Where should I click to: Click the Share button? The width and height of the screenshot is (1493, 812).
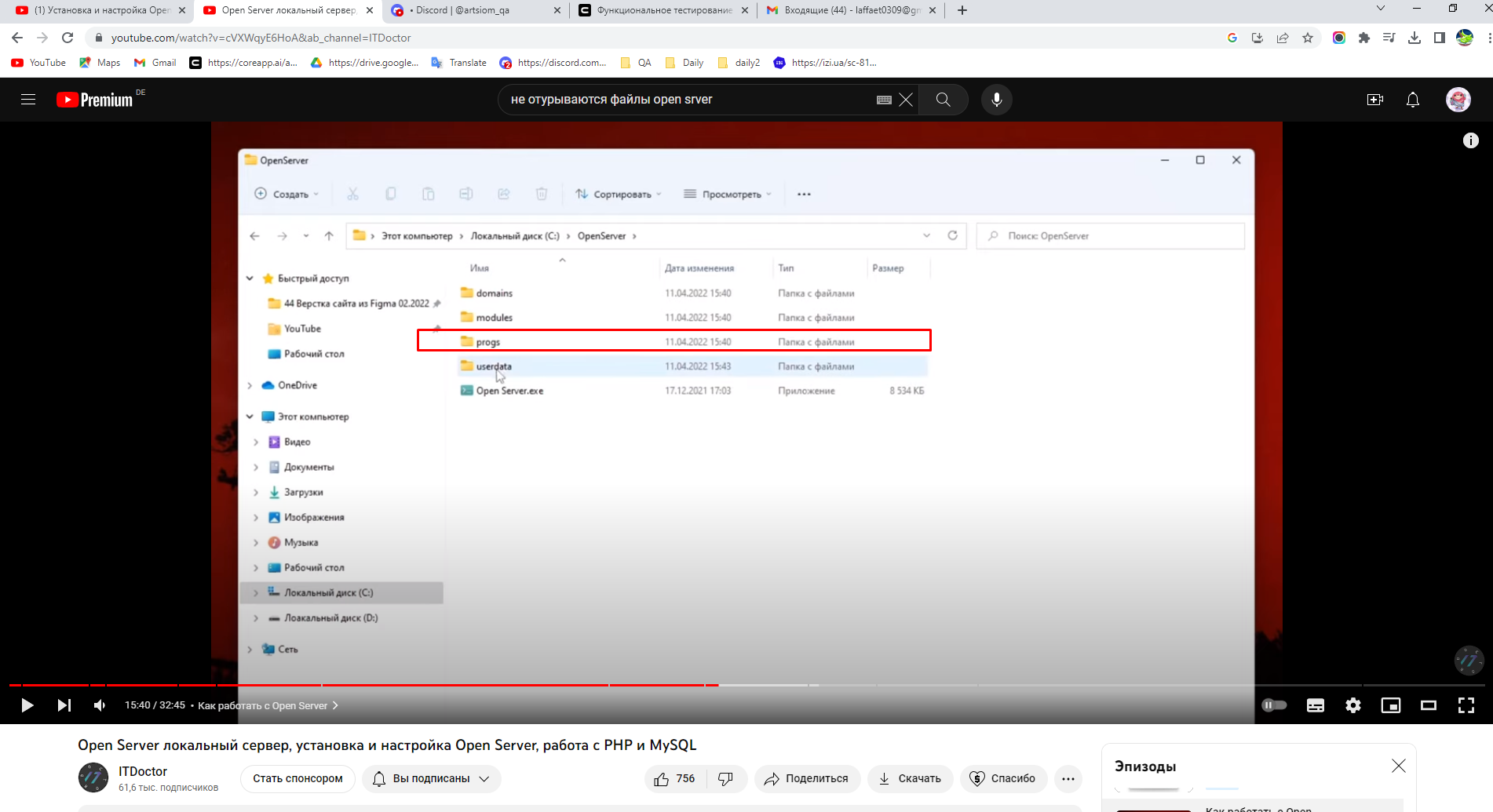tap(807, 778)
